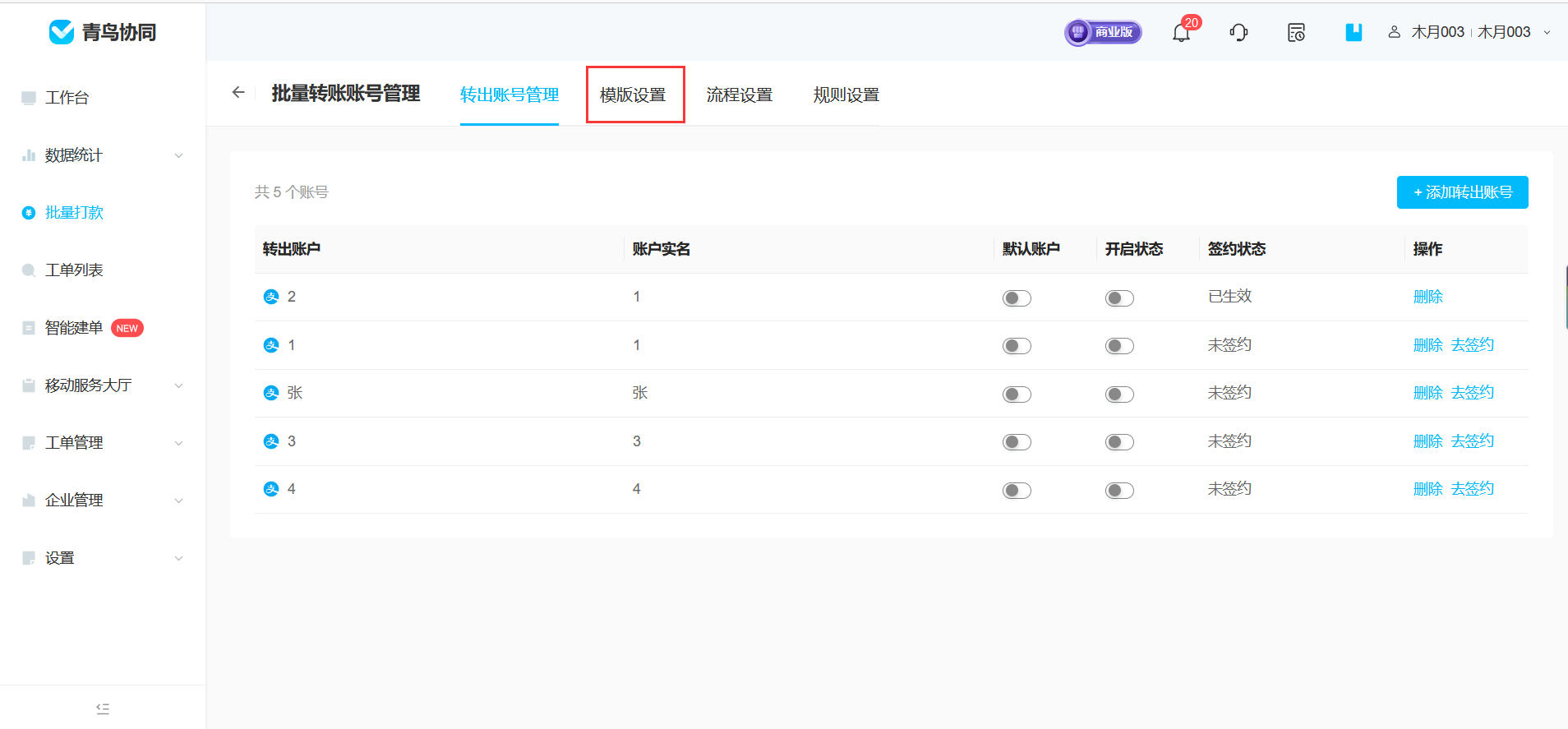Toggle 开启状态 switch for account 4
1568x729 pixels.
1119,491
